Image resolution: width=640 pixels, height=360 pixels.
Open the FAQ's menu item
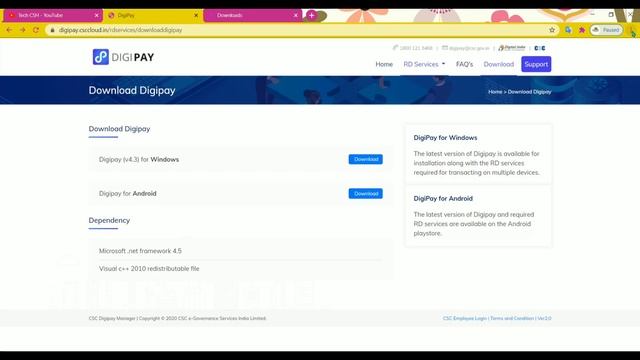coord(464,64)
